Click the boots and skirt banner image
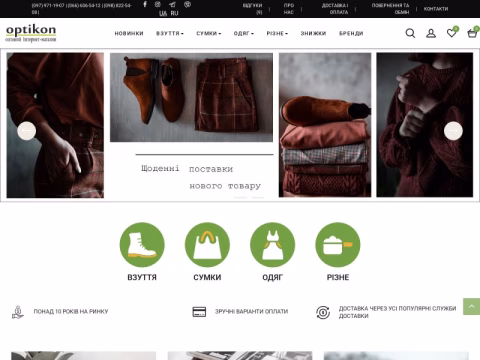Image resolution: width=480 pixels, height=360 pixels. [191, 97]
